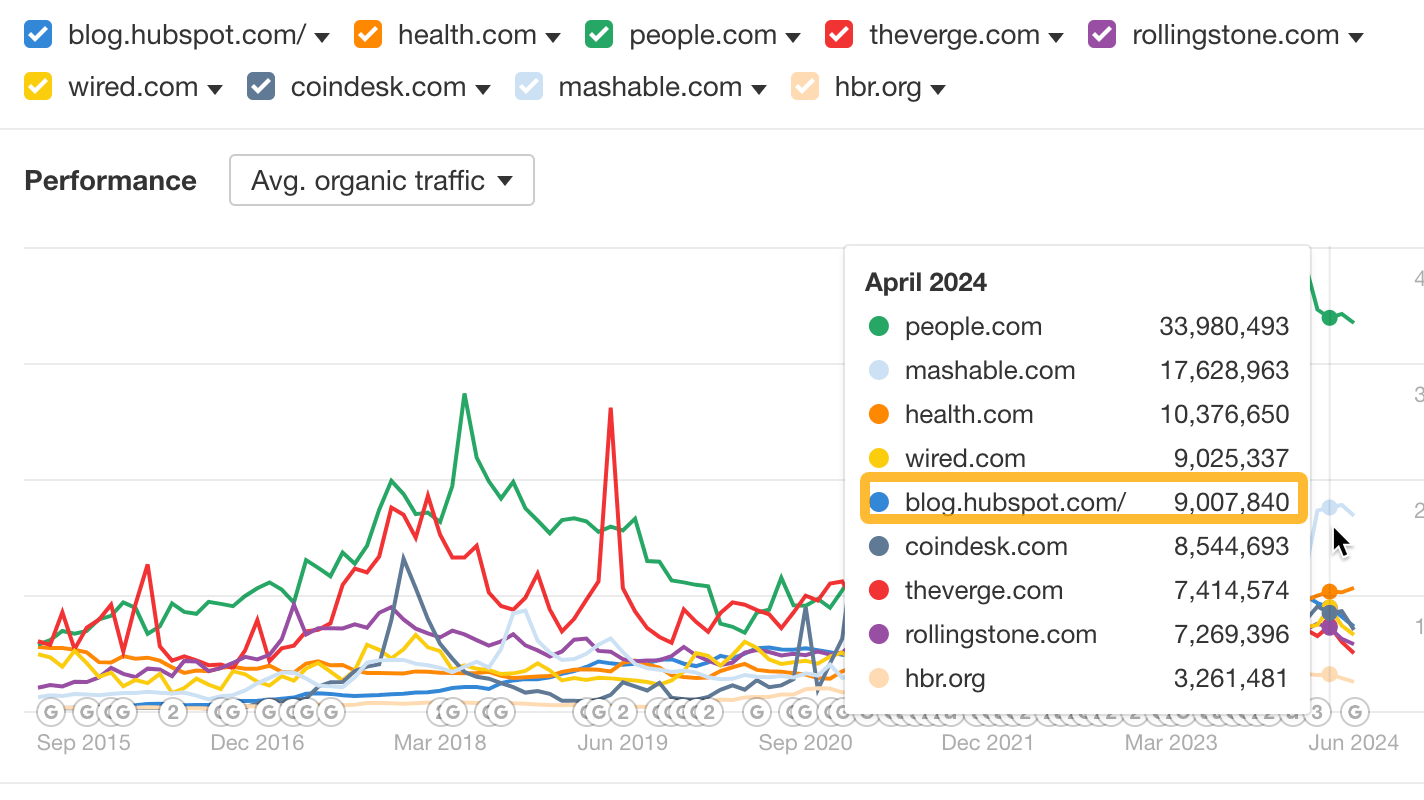Disable the coindesk.com checkbox
This screenshot has width=1424, height=800.
[x=260, y=86]
